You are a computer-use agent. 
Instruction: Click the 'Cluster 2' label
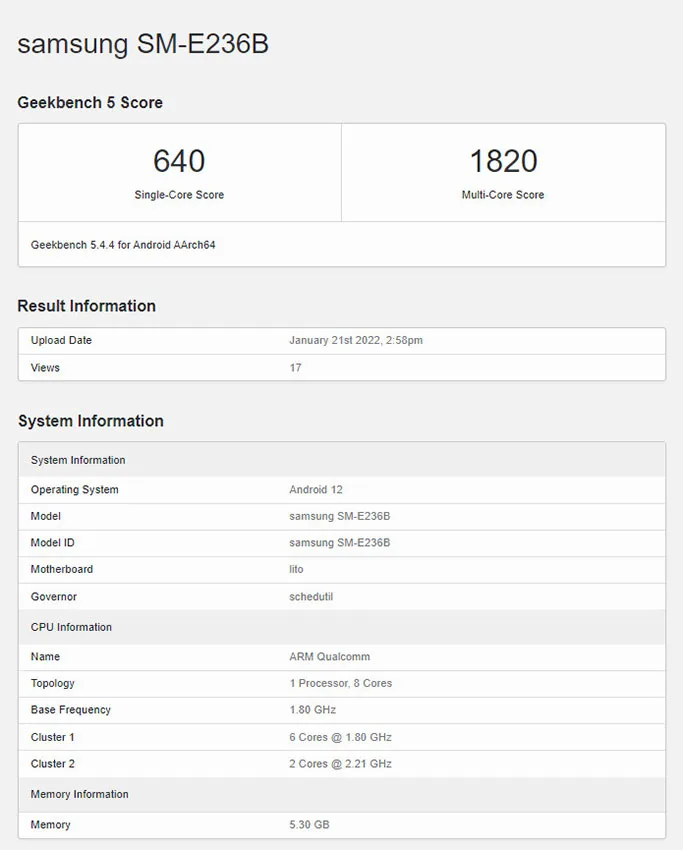coord(53,764)
